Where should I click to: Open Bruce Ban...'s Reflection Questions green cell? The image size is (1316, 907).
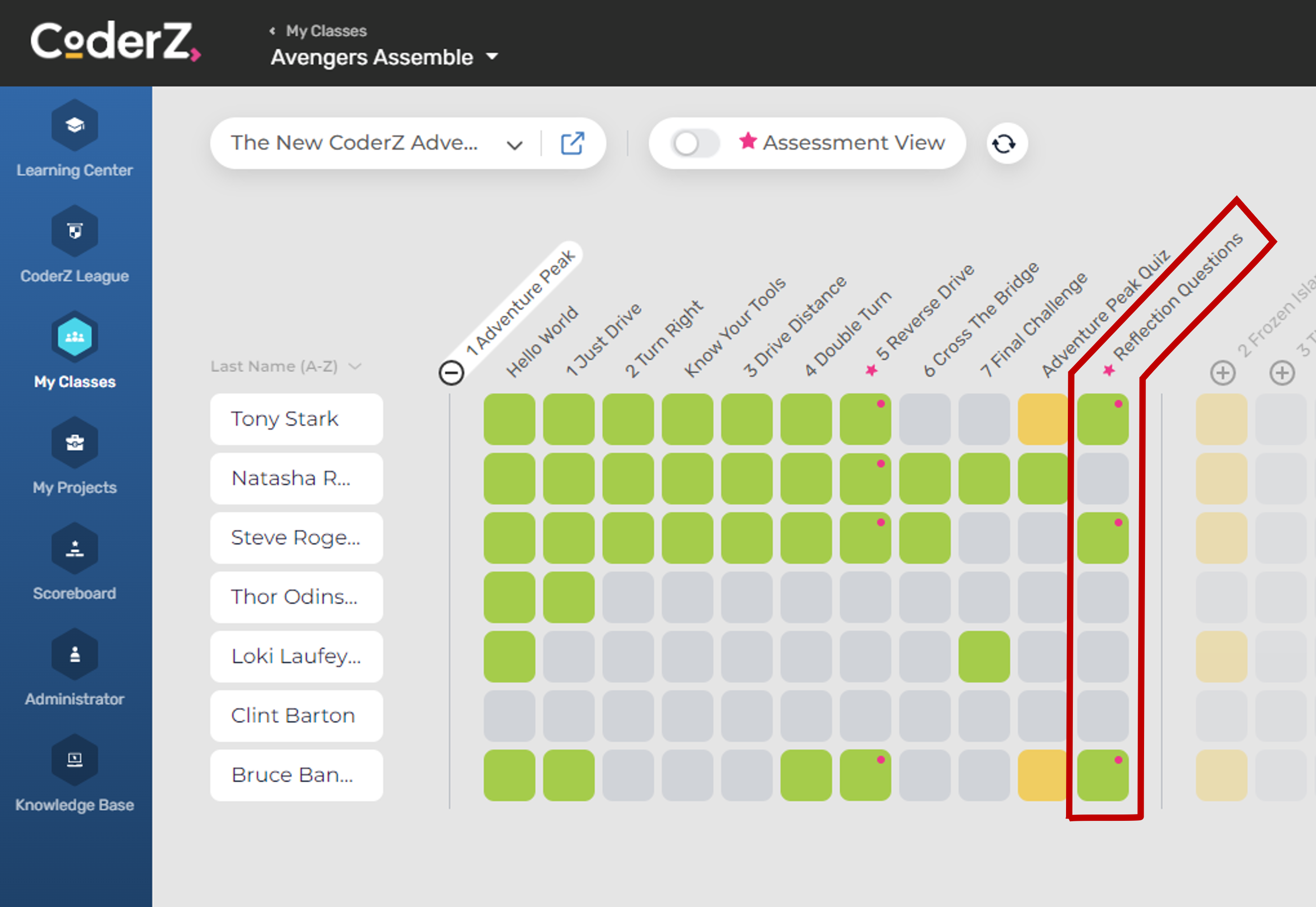coord(1103,775)
